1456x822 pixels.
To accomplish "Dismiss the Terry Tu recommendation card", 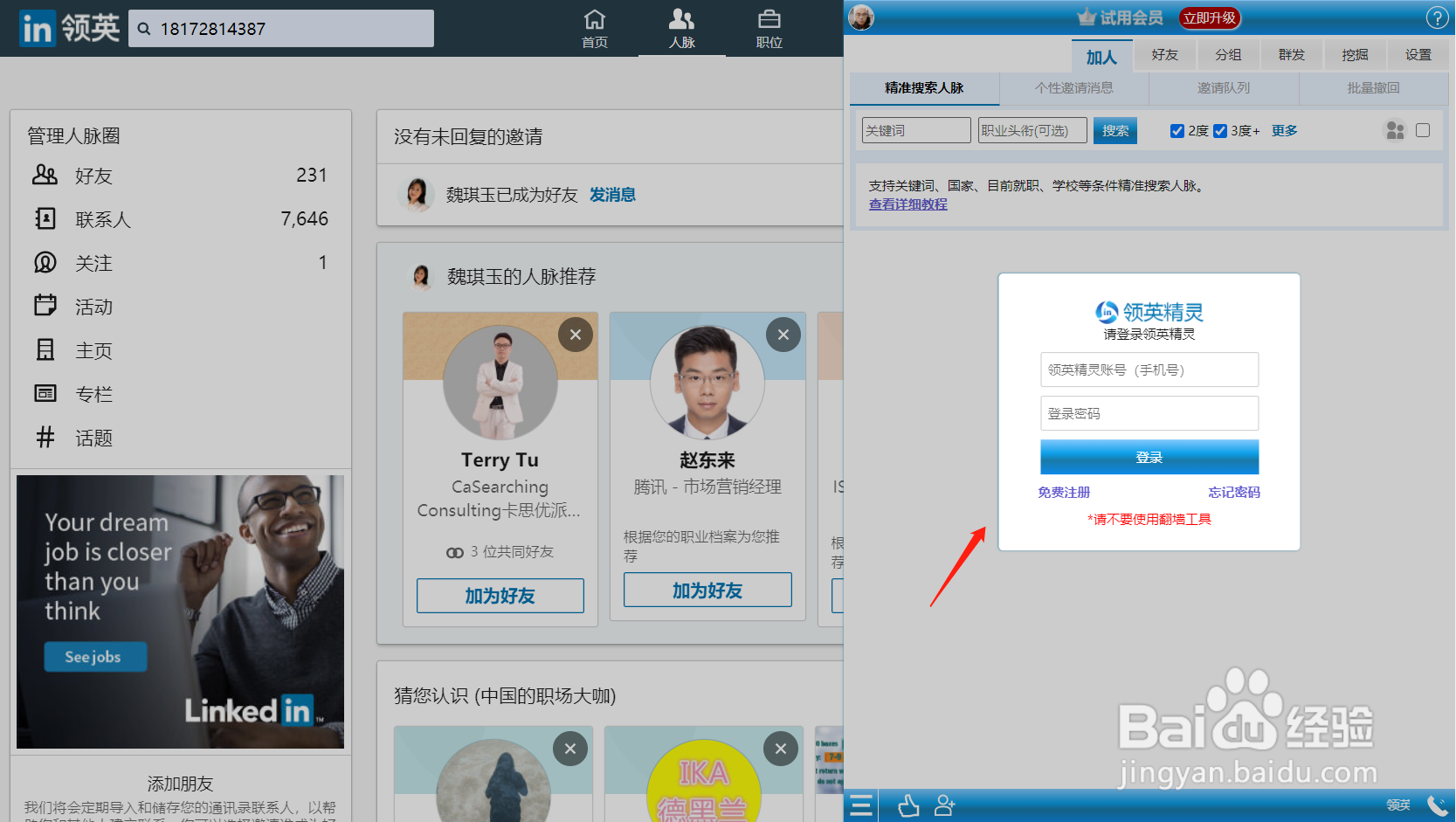I will click(x=576, y=335).
